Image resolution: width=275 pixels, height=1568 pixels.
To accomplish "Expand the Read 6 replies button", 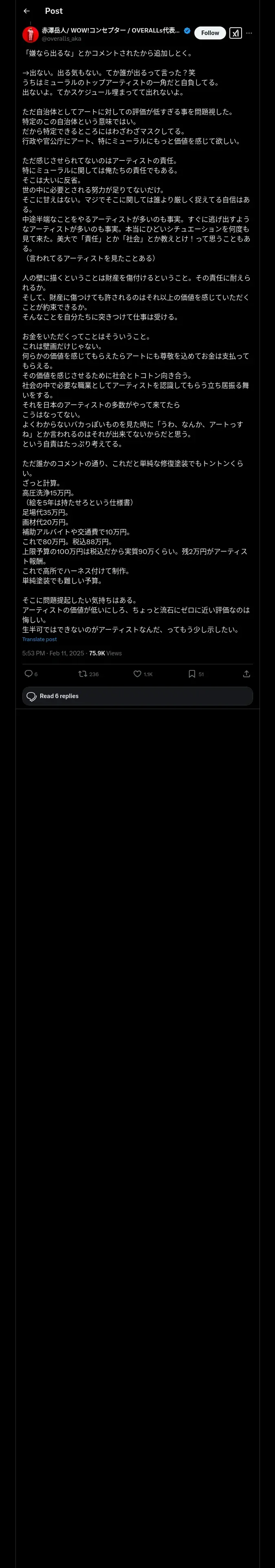I will pyautogui.click(x=137, y=696).
